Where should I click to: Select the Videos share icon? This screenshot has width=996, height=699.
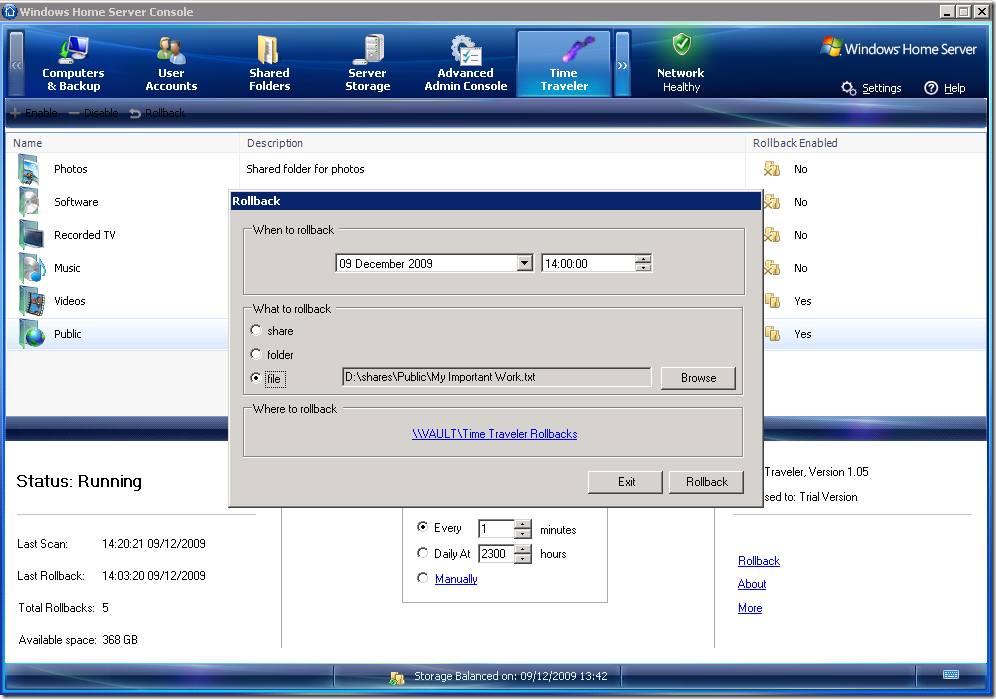[32, 301]
